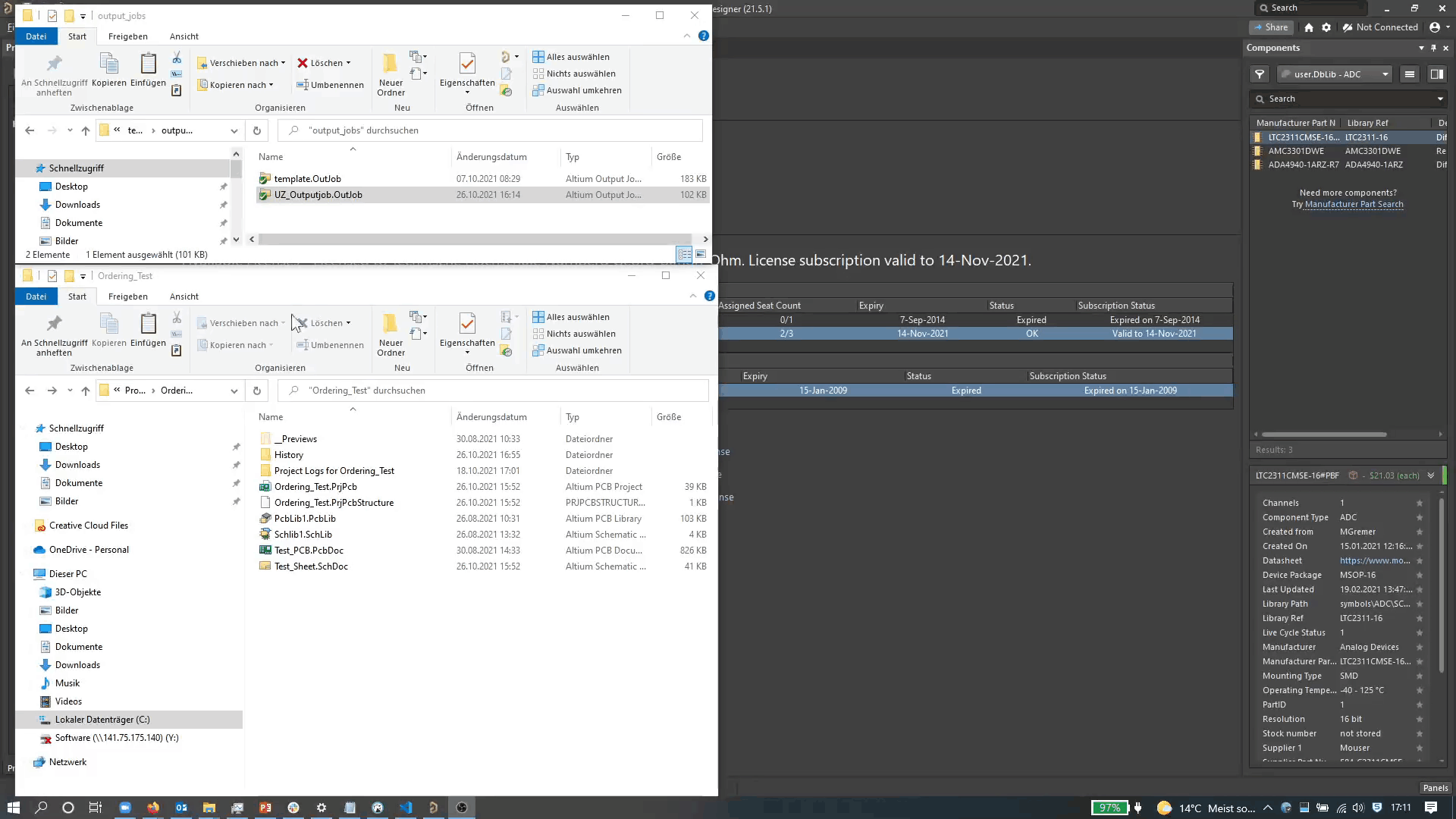Toggle the details pane icon in Components panel

pos(1436,74)
